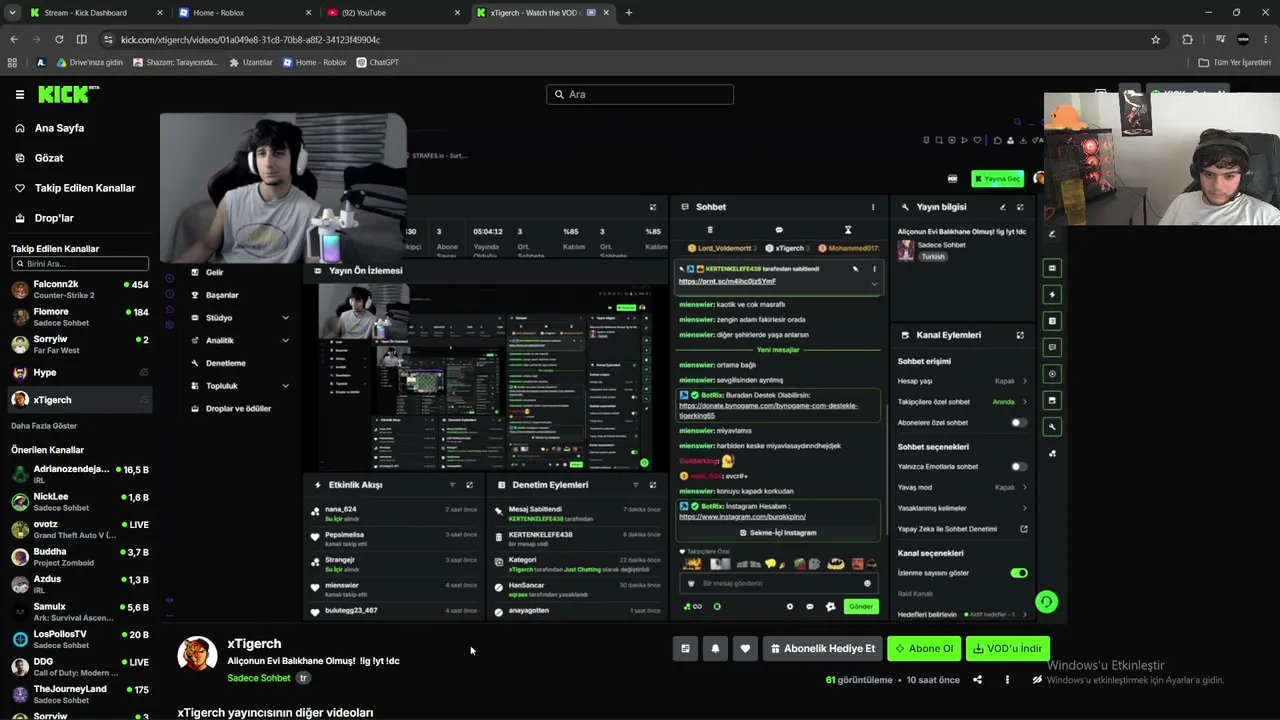Image resolution: width=1280 pixels, height=720 pixels.
Task: Open xTigerch's avatar below the video
Action: [x=197, y=654]
